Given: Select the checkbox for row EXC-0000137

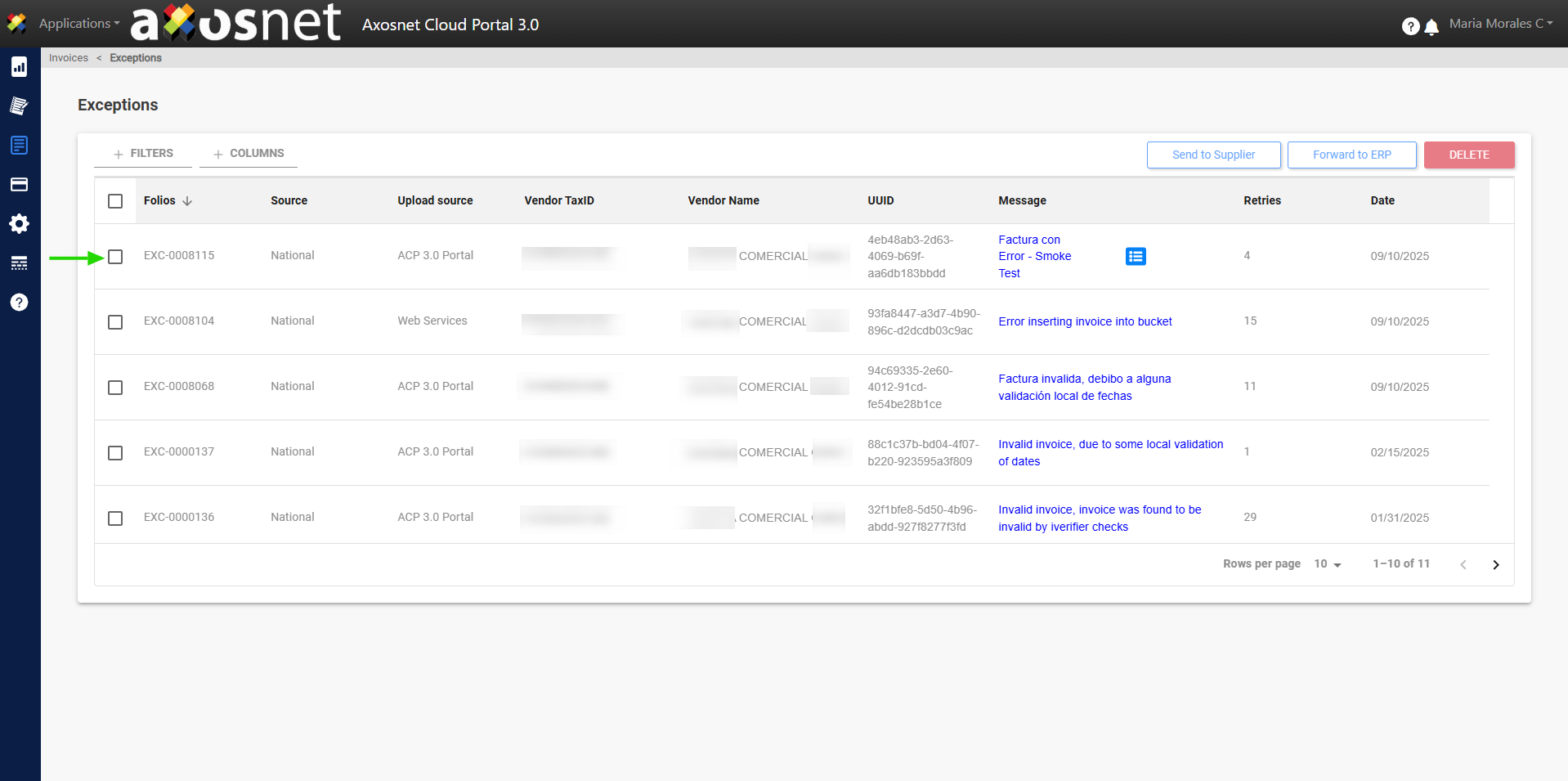Looking at the screenshot, I should pos(115,453).
